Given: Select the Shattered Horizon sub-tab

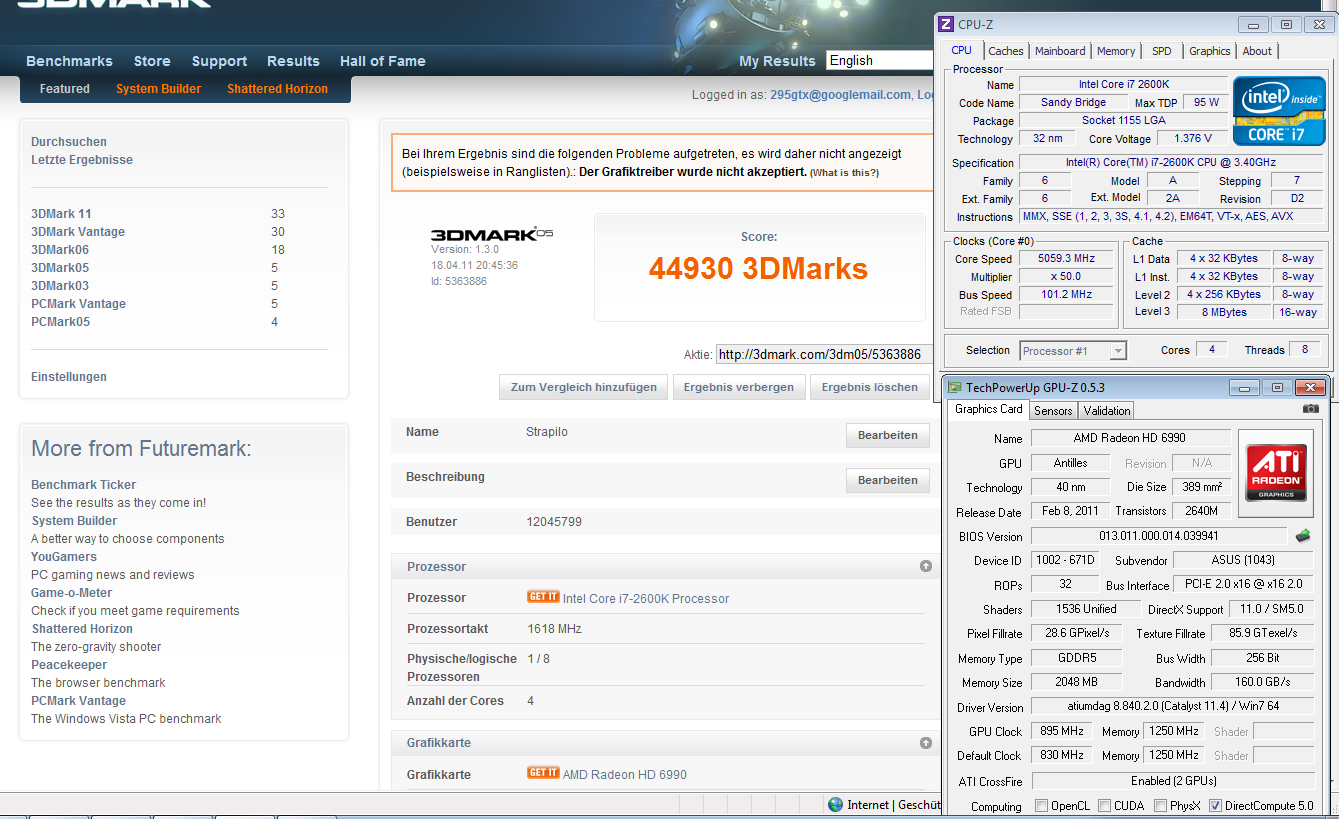Looking at the screenshot, I should 277,89.
